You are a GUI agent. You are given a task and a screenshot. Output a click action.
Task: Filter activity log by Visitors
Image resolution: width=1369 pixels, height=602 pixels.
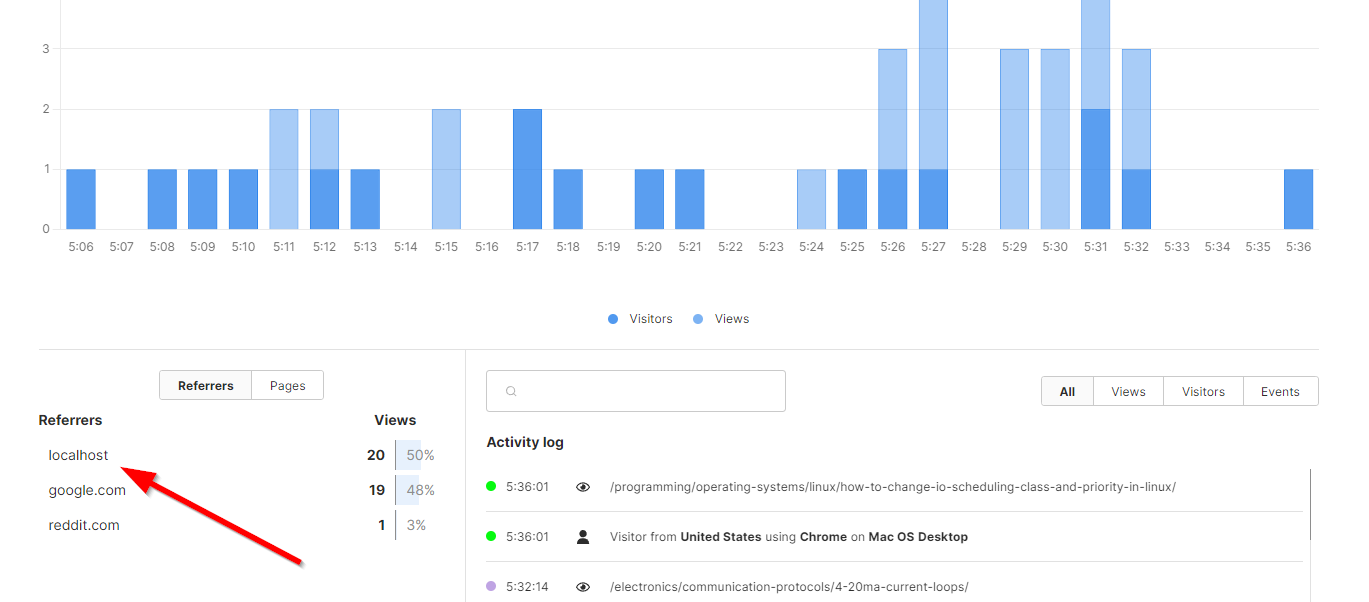point(1203,392)
